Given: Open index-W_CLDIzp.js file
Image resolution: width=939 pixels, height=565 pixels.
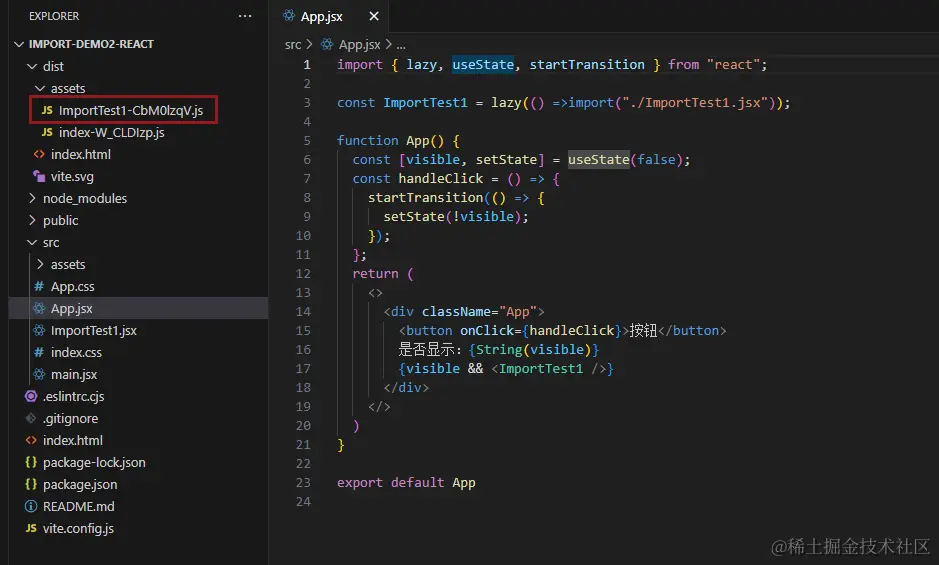Looking at the screenshot, I should point(111,132).
